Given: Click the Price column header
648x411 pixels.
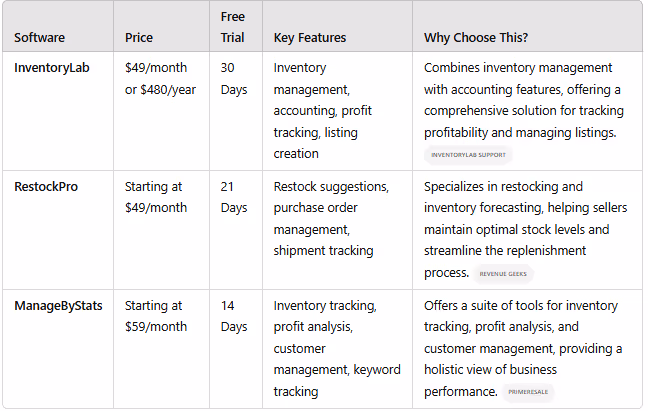Looking at the screenshot, I should pos(139,38).
